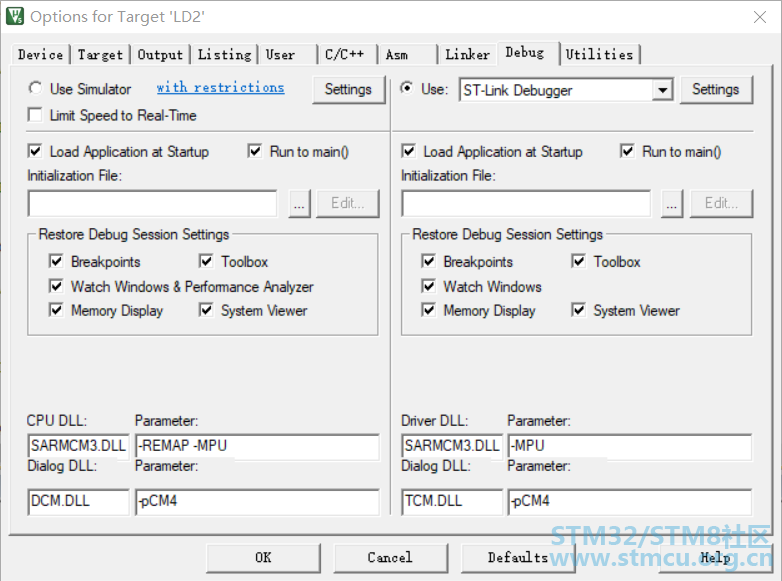
Task: Select the Use hardware debugger radio button
Action: click(407, 88)
